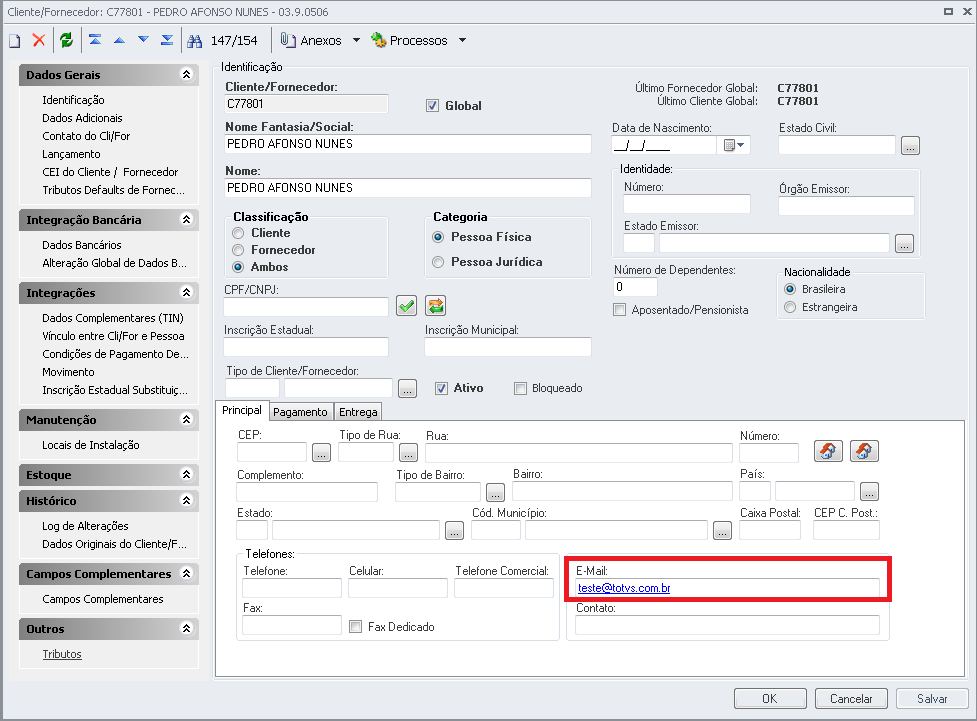Collapse the Dados Gerais section
This screenshot has width=977, height=721.
[x=185, y=74]
